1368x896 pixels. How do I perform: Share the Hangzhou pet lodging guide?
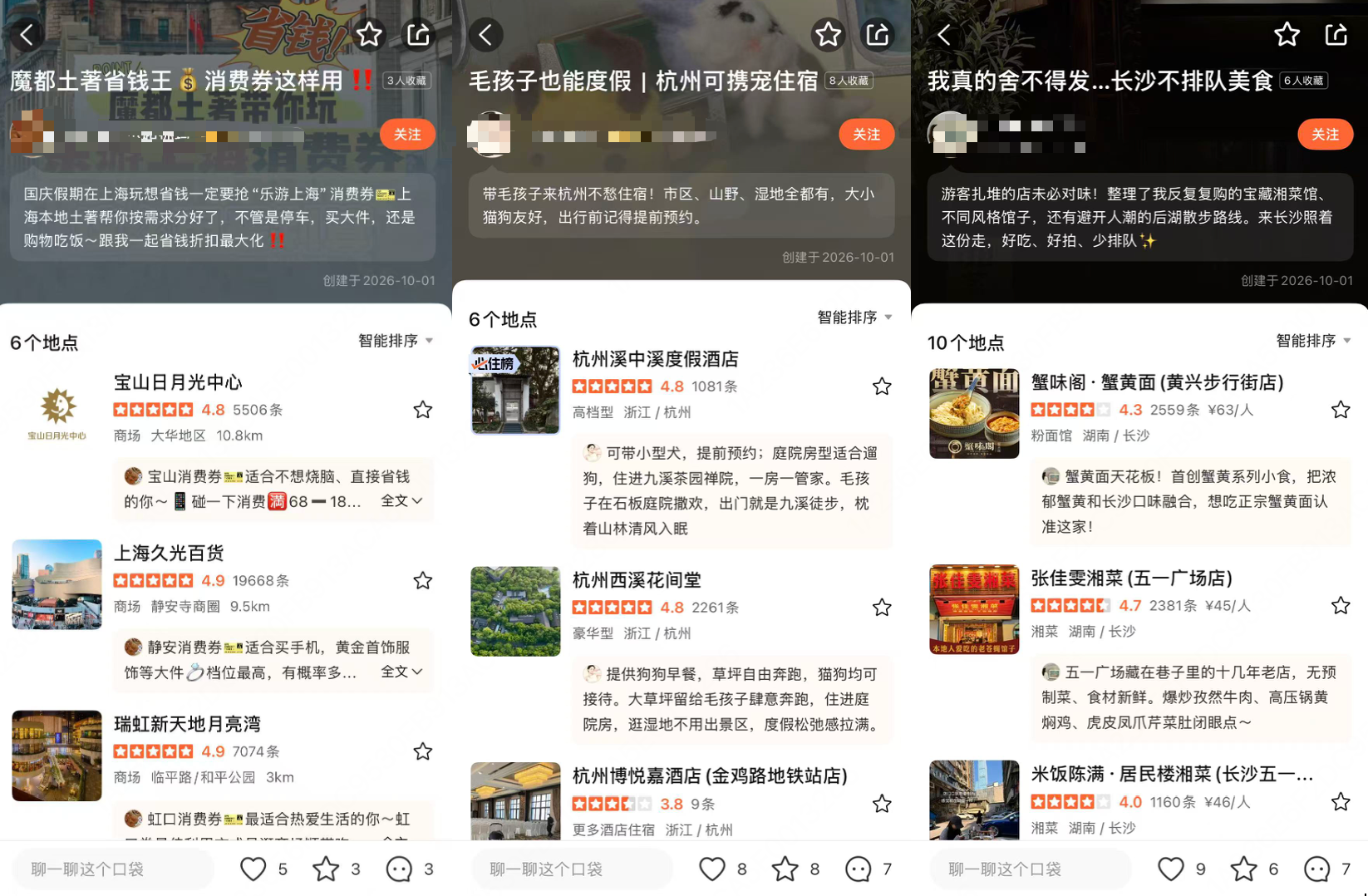pos(878,35)
